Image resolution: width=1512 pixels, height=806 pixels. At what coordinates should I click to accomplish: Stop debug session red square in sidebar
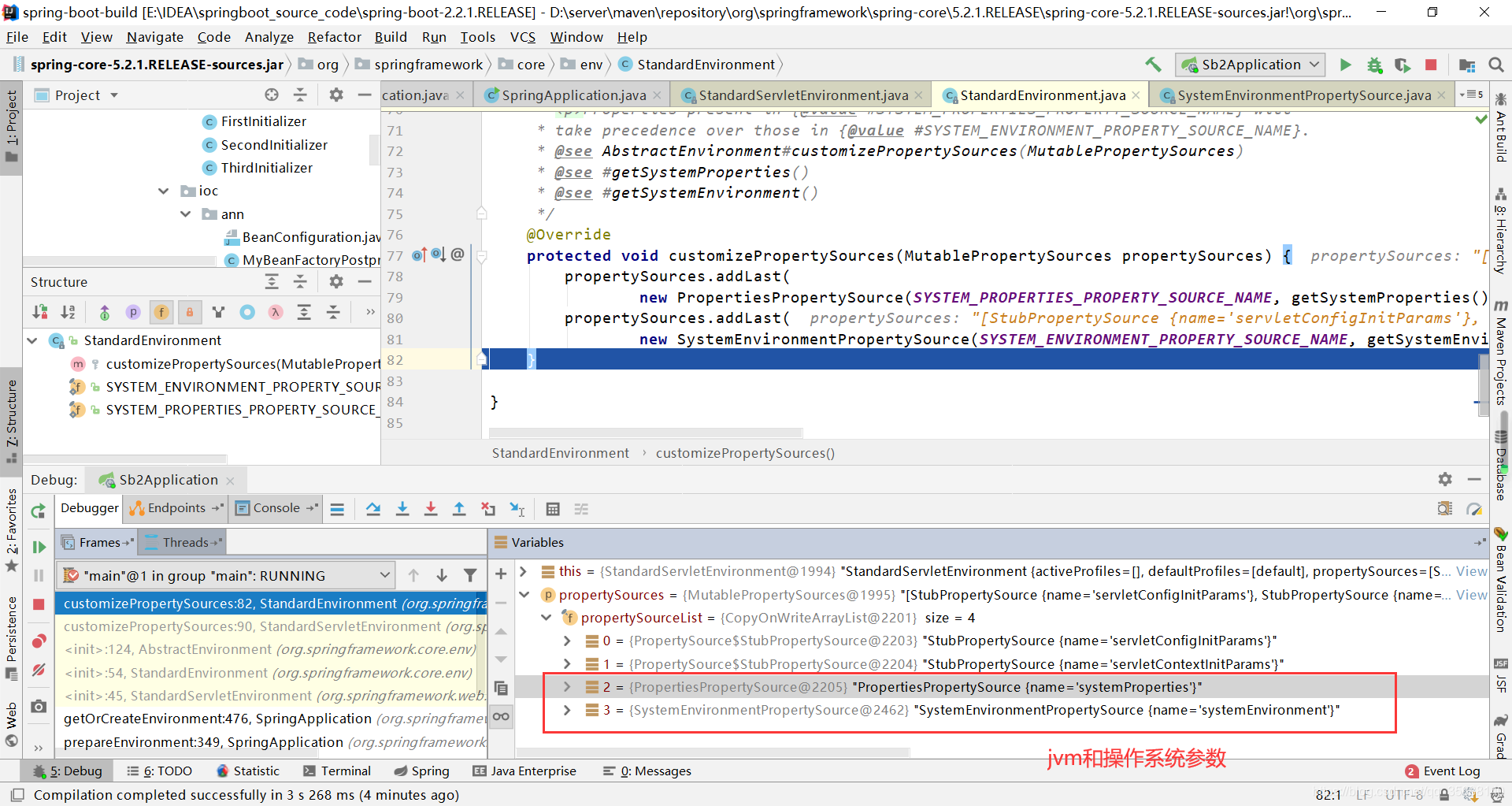[38, 604]
